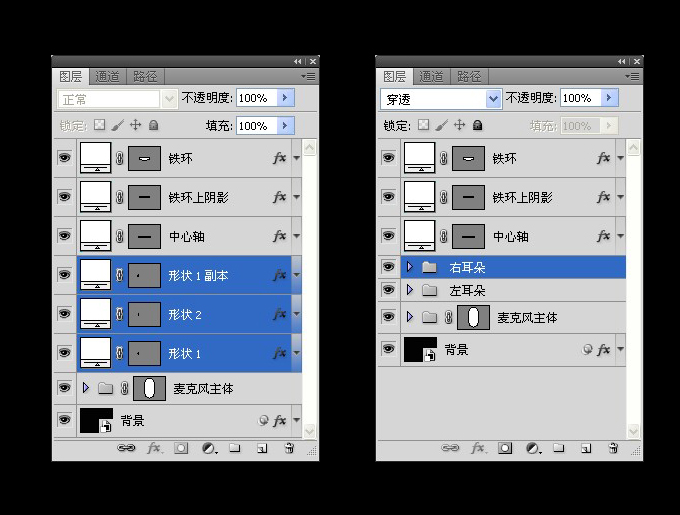Viewport: 680px width, 515px height.
Task: Collapse left panel with double-arrow button
Action: coord(298,62)
